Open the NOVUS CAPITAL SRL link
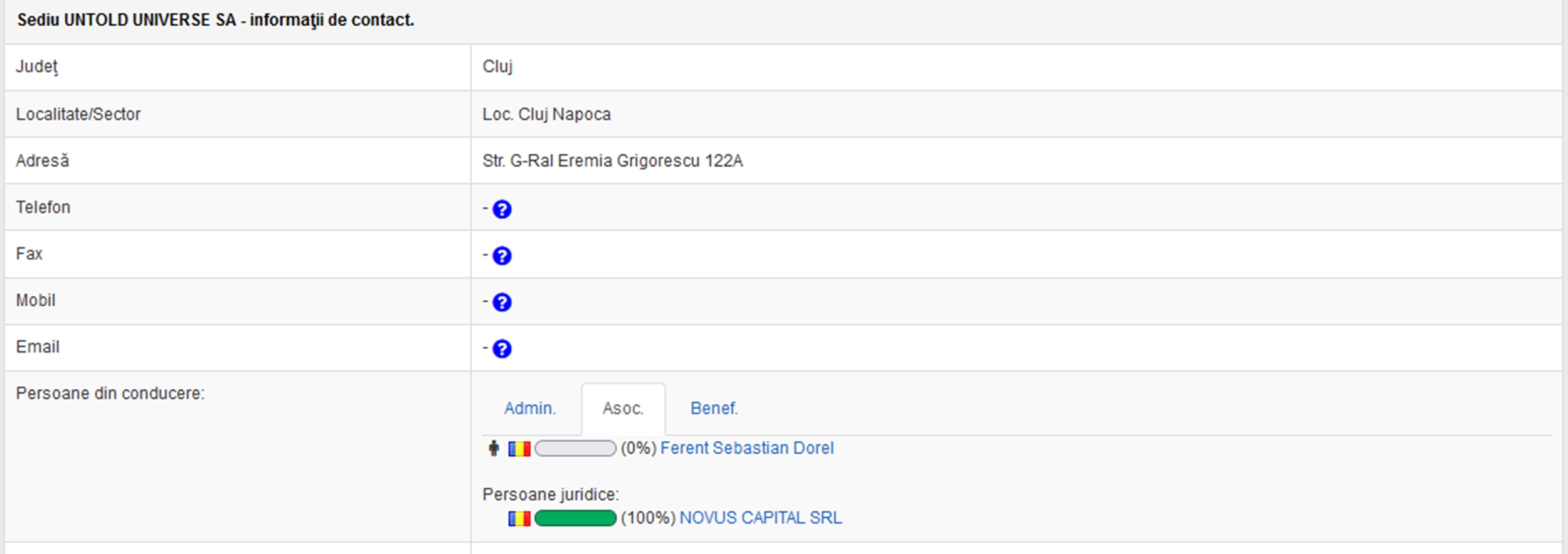The image size is (1568, 554). (x=761, y=518)
